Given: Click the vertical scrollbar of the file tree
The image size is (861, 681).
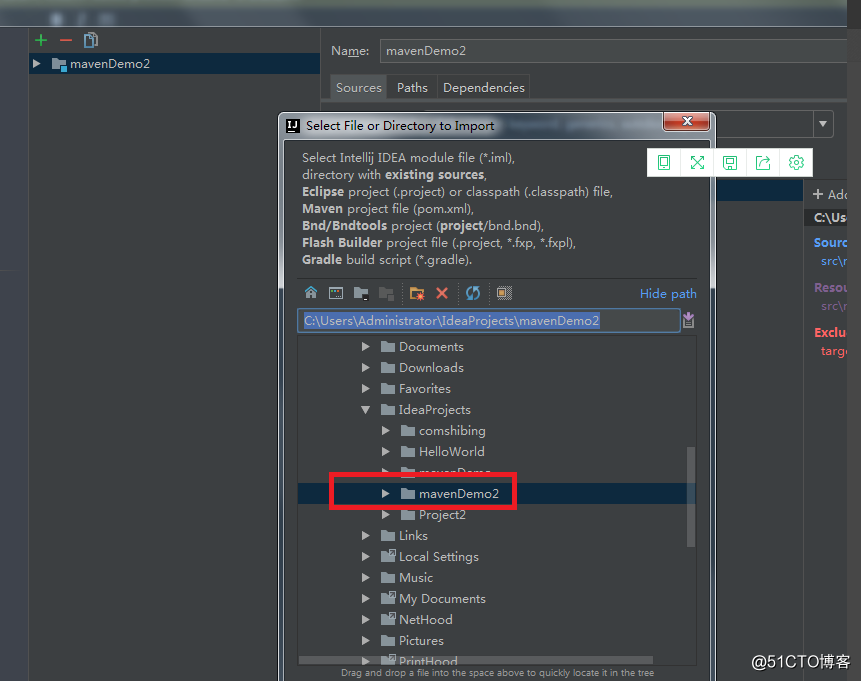Looking at the screenshot, I should [x=691, y=496].
